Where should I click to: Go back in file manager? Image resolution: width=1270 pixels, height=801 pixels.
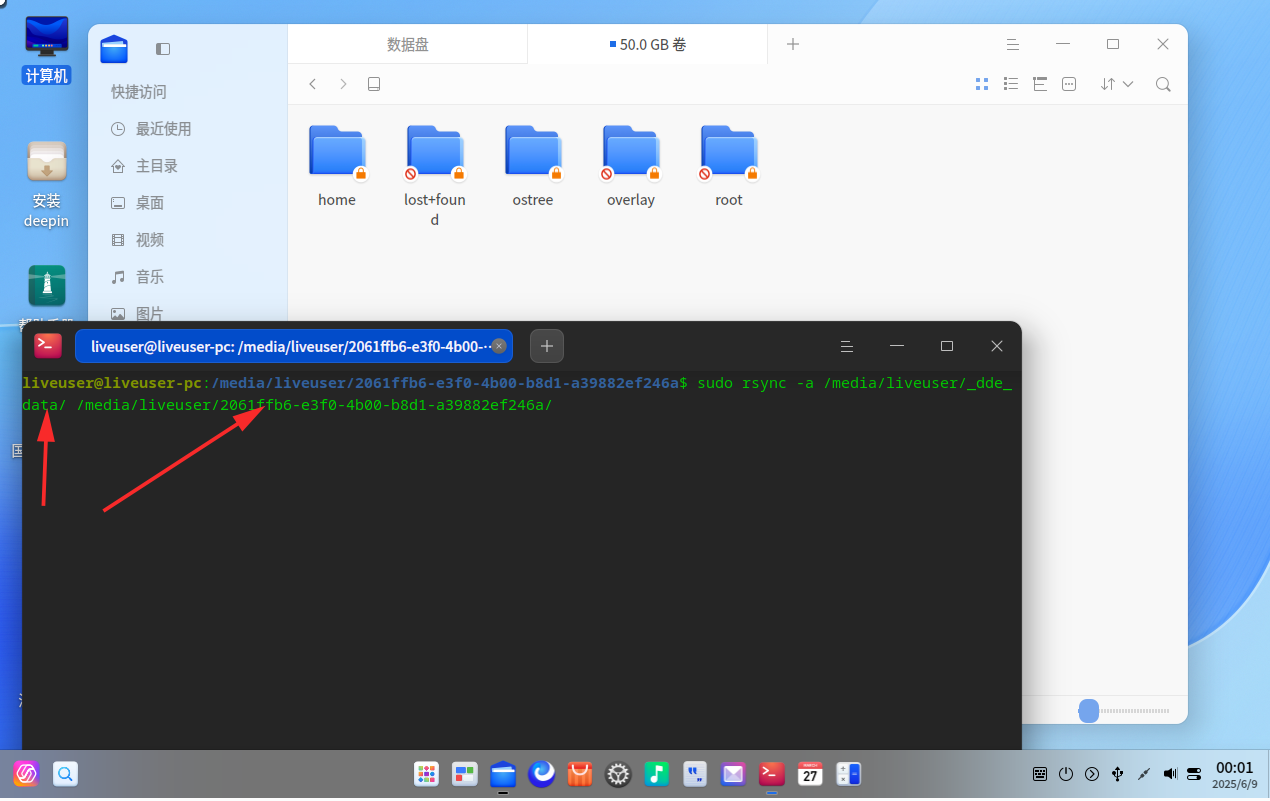(x=313, y=84)
